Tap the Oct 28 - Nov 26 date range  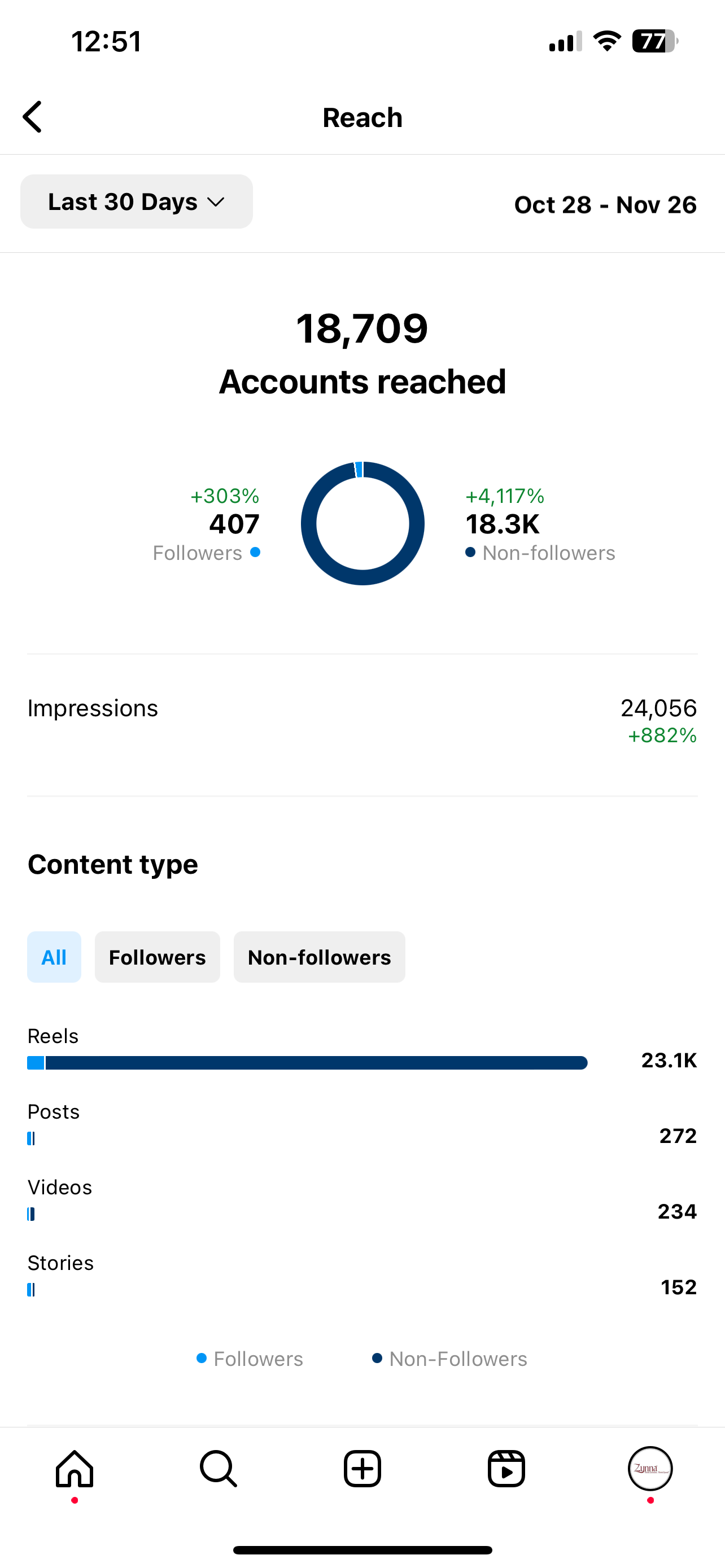605,204
